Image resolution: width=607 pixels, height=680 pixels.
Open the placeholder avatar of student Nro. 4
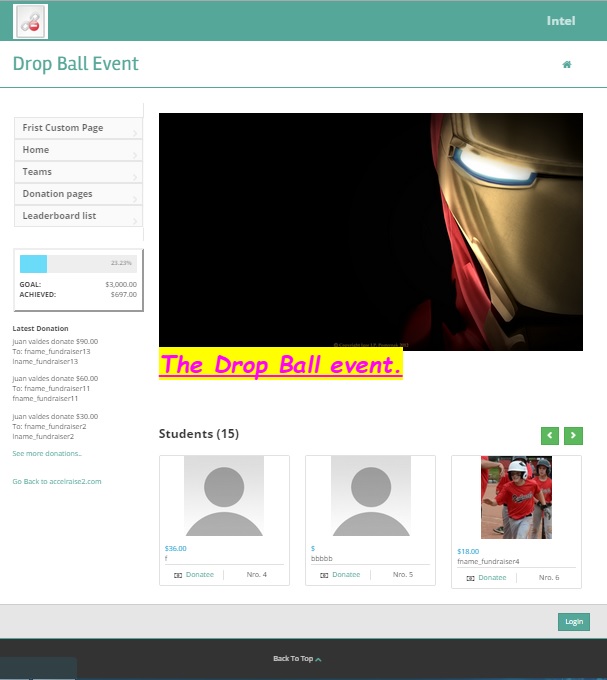224,496
